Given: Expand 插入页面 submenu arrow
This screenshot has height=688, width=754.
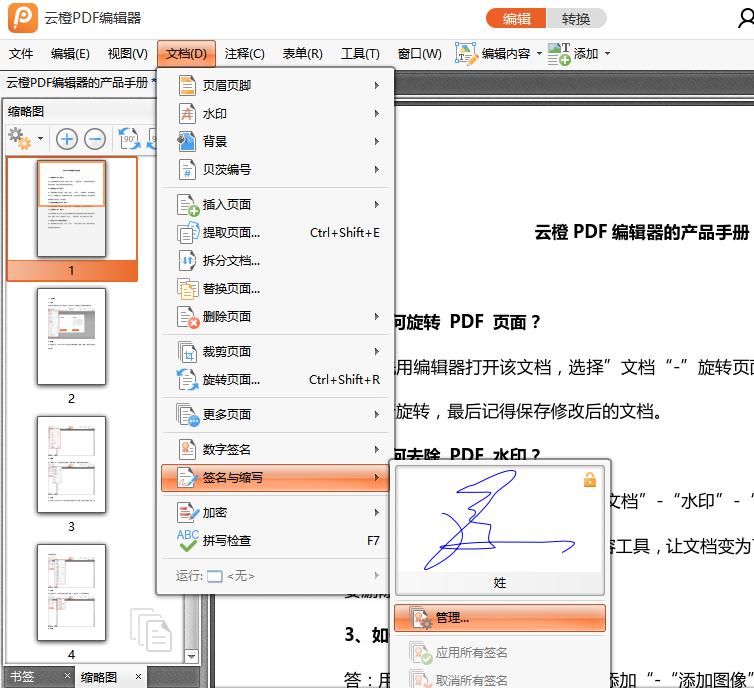Looking at the screenshot, I should [377, 205].
